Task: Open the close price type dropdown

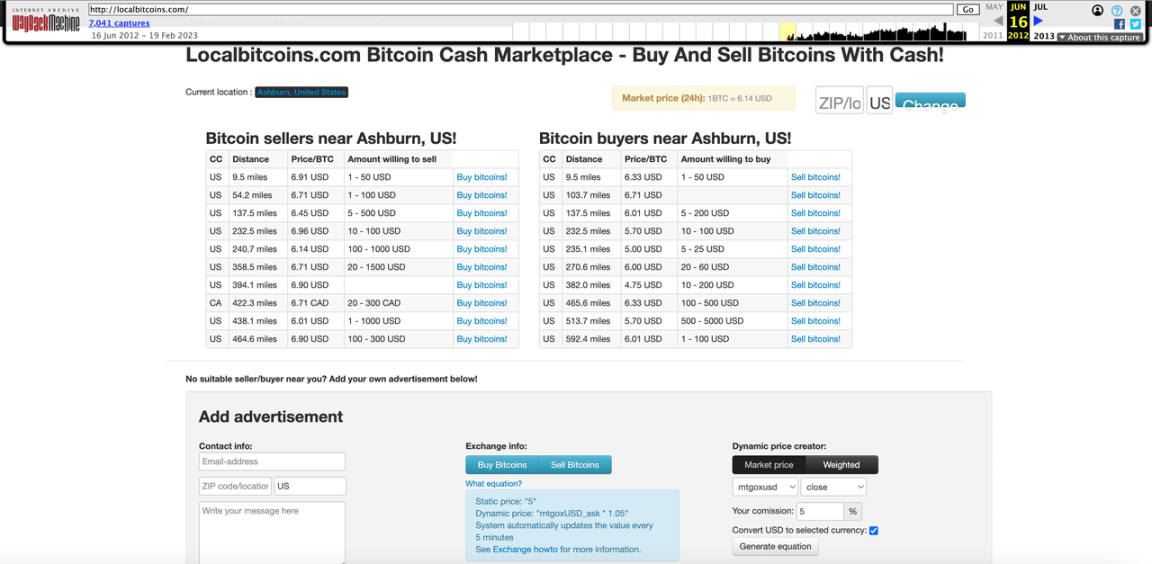Action: click(832, 487)
